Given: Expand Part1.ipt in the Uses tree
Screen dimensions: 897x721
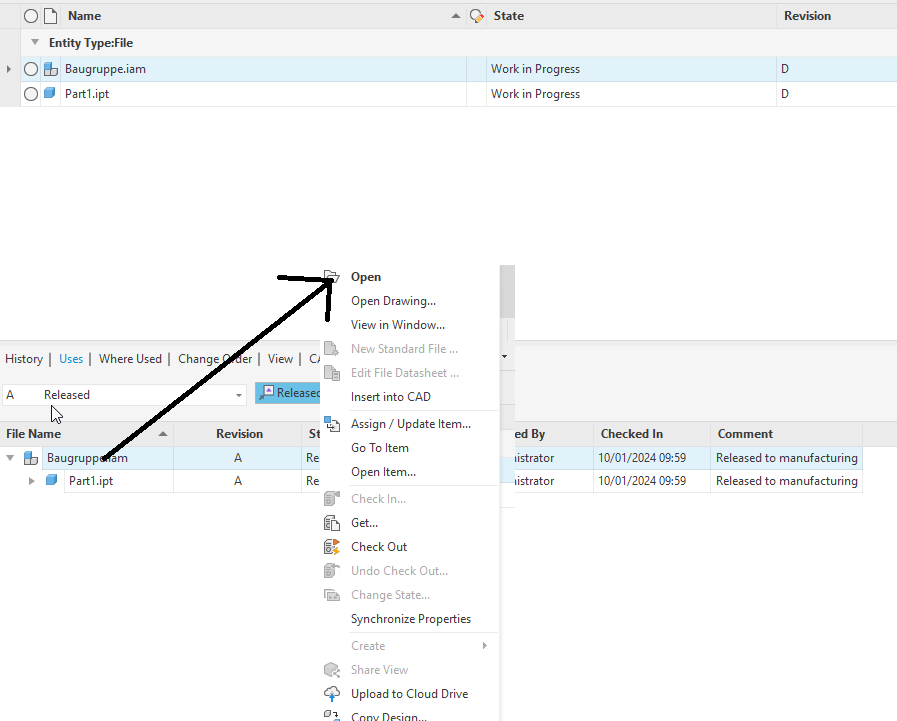Looking at the screenshot, I should point(31,480).
